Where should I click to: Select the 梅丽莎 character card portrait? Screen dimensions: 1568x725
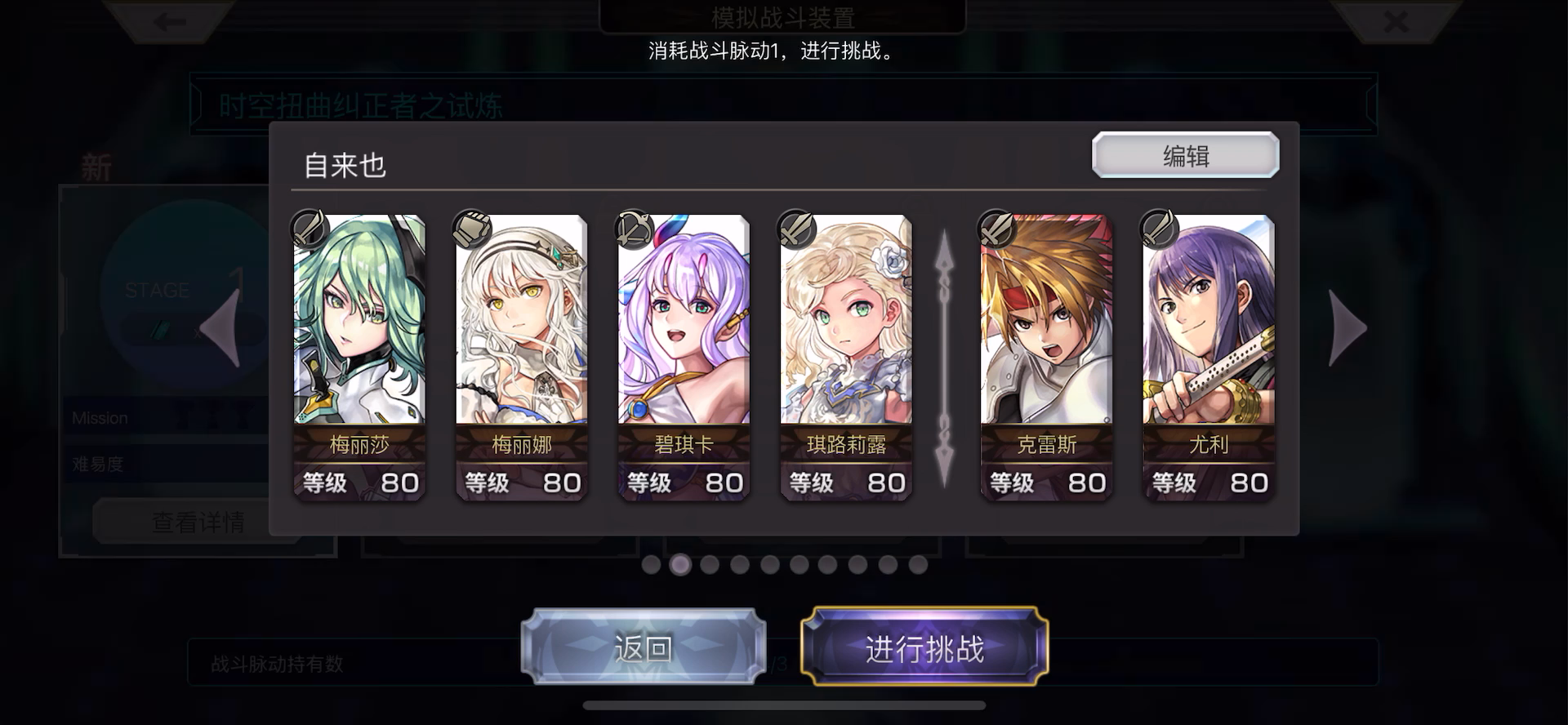click(x=359, y=319)
